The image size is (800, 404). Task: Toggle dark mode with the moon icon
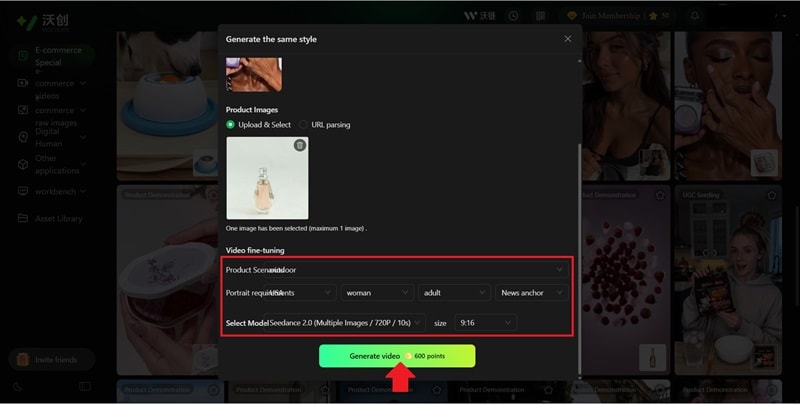(x=18, y=387)
